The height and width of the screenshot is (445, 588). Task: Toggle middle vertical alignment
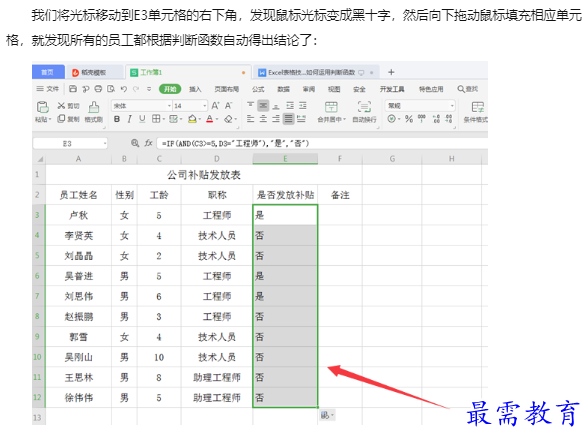tap(263, 106)
